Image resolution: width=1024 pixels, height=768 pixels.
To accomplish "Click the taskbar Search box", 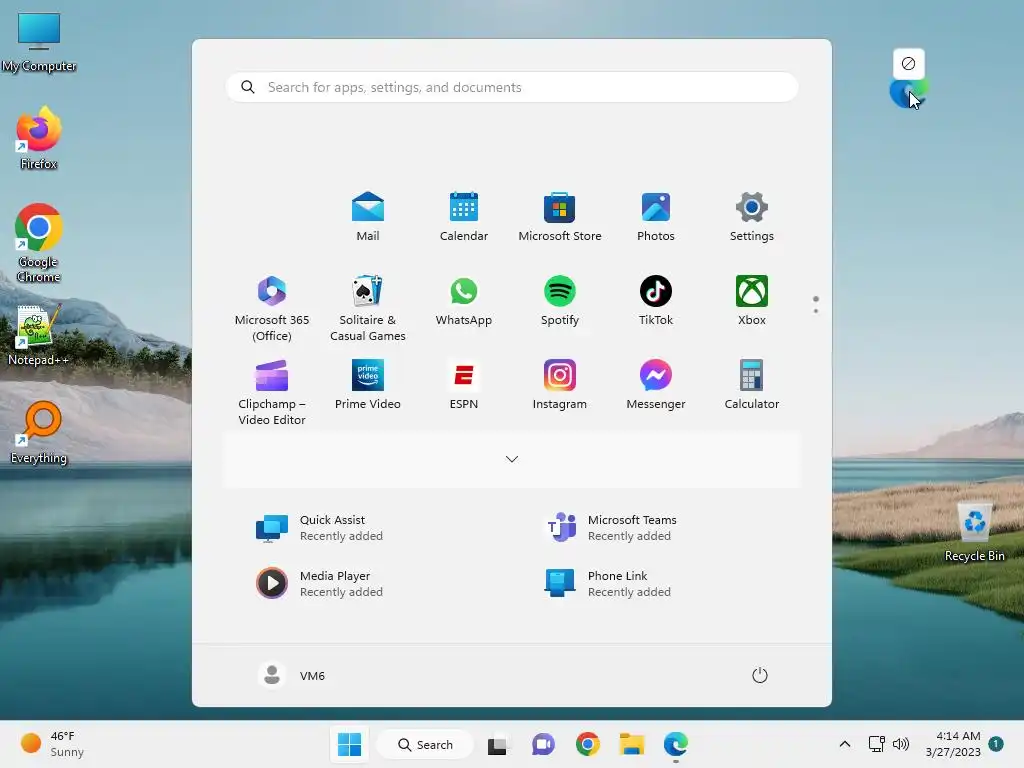I will pyautogui.click(x=425, y=744).
